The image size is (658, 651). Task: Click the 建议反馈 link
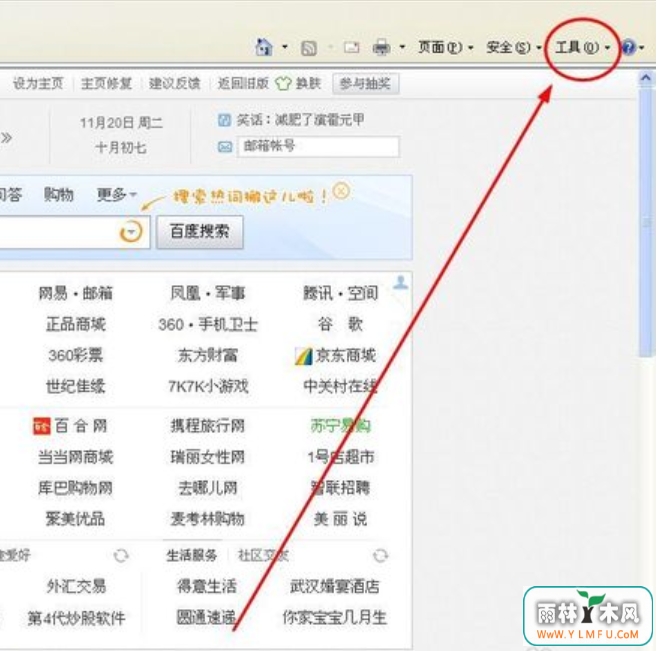point(175,84)
